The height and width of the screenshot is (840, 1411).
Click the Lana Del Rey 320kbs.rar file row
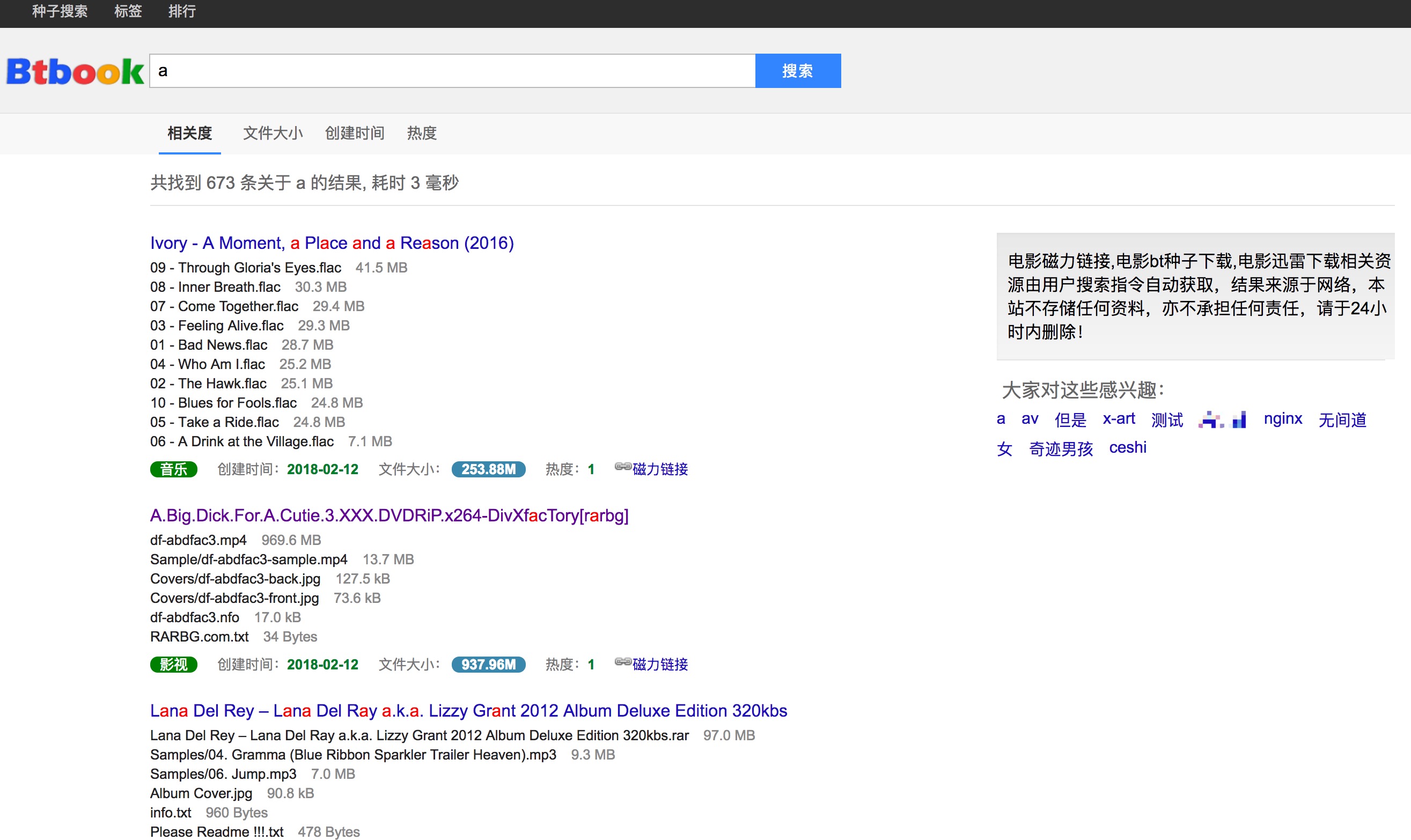420,735
